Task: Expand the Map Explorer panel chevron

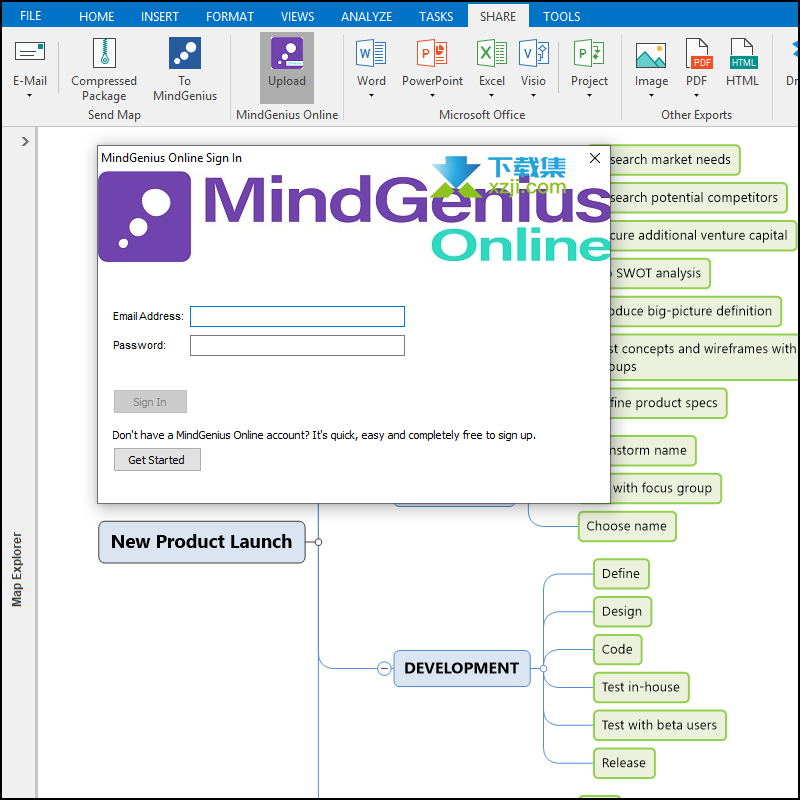Action: pyautogui.click(x=25, y=141)
